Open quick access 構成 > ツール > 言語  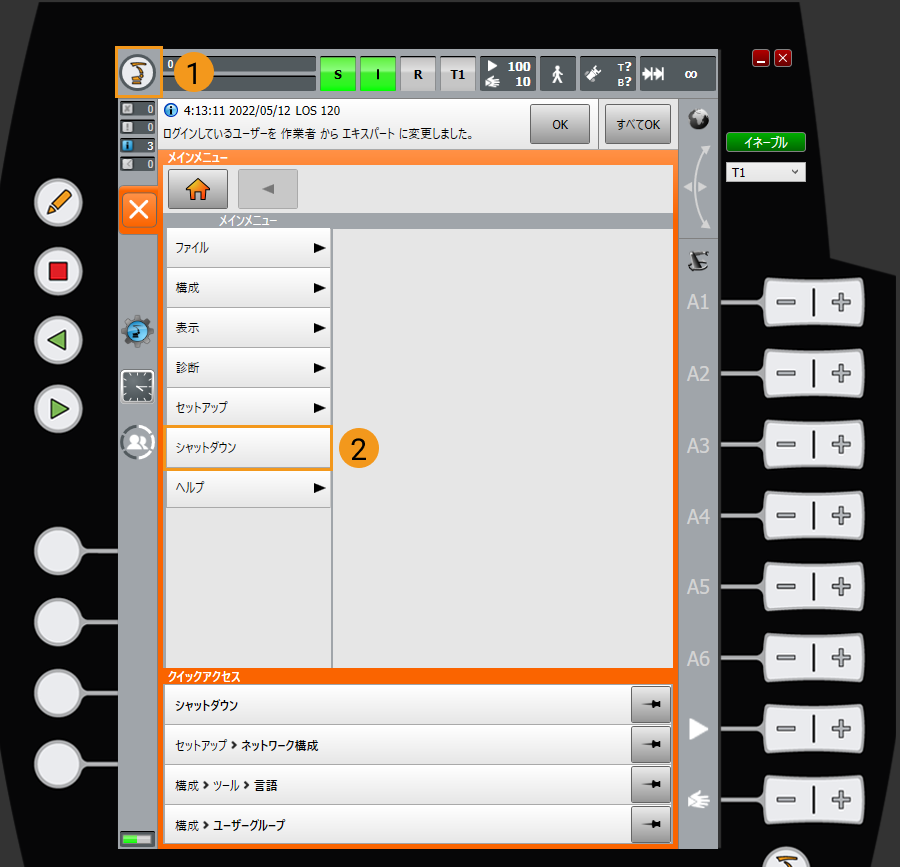(398, 786)
